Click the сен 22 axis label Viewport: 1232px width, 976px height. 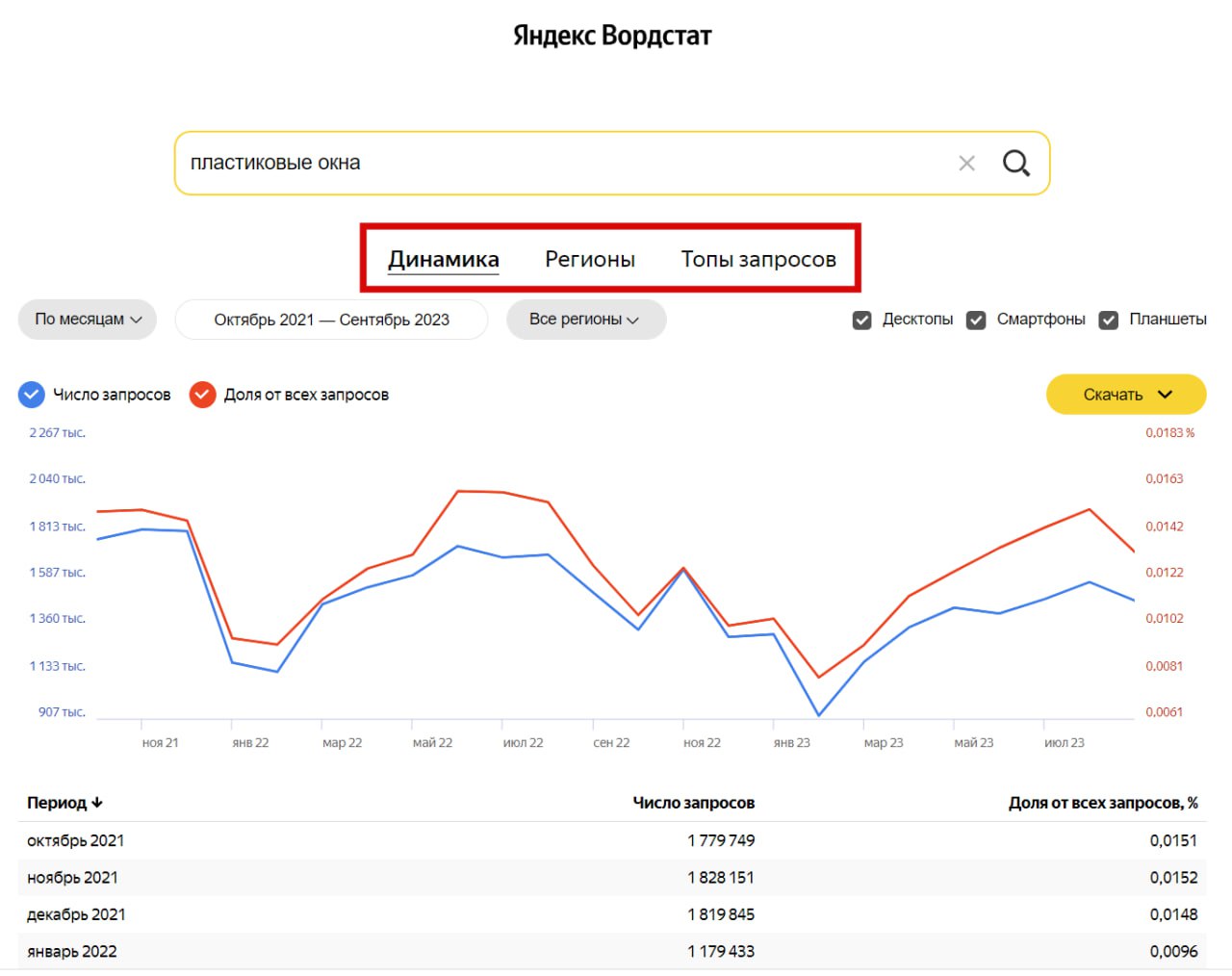pyautogui.click(x=611, y=743)
